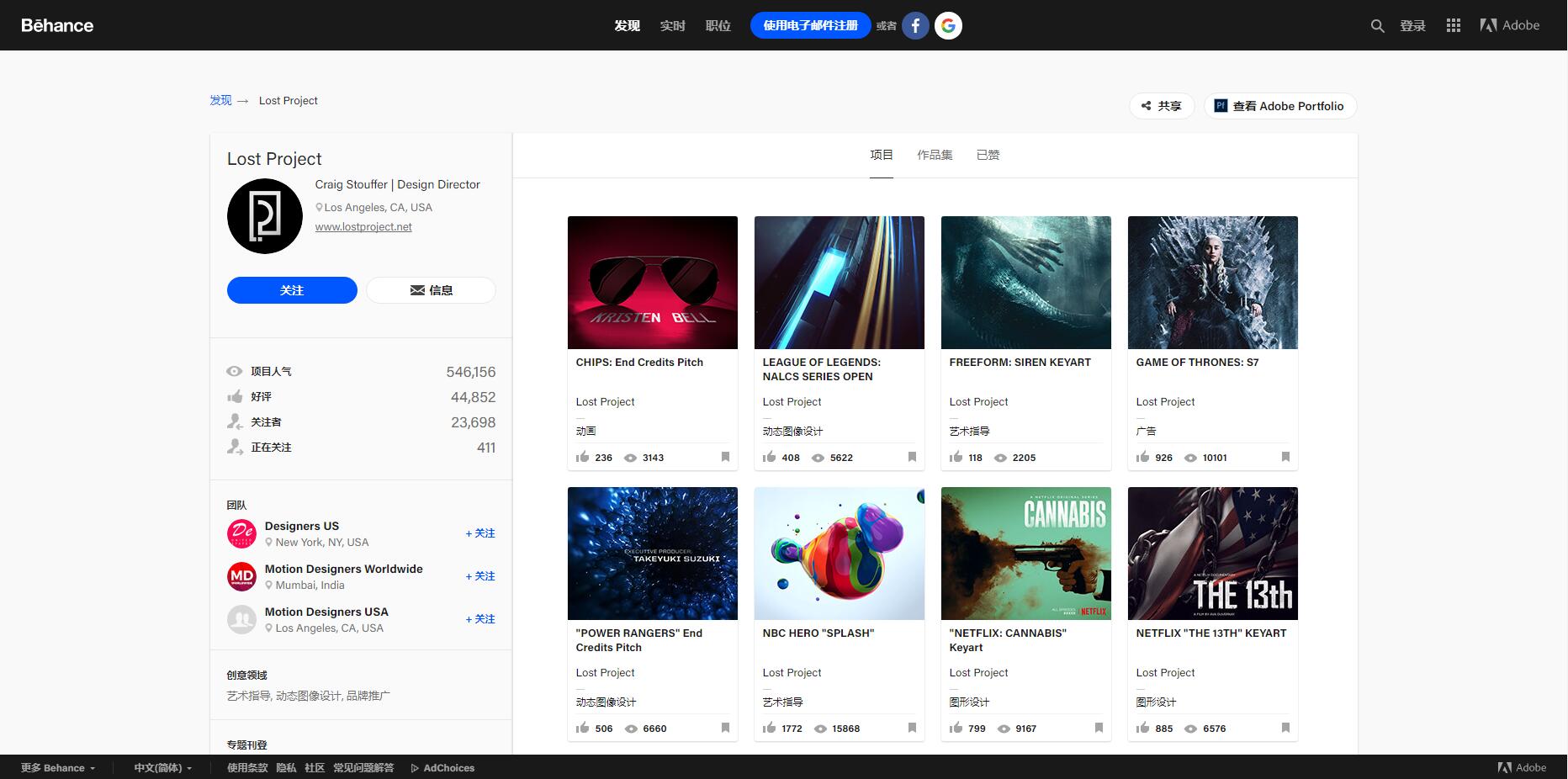Click the AdChoices footer link
Screen dimensions: 1568x779
click(x=442, y=768)
